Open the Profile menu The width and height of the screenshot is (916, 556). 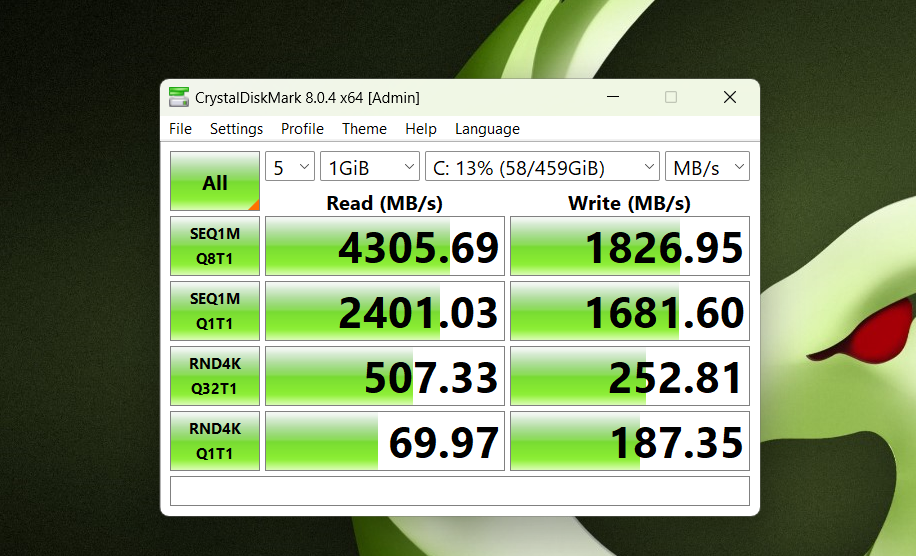click(302, 128)
